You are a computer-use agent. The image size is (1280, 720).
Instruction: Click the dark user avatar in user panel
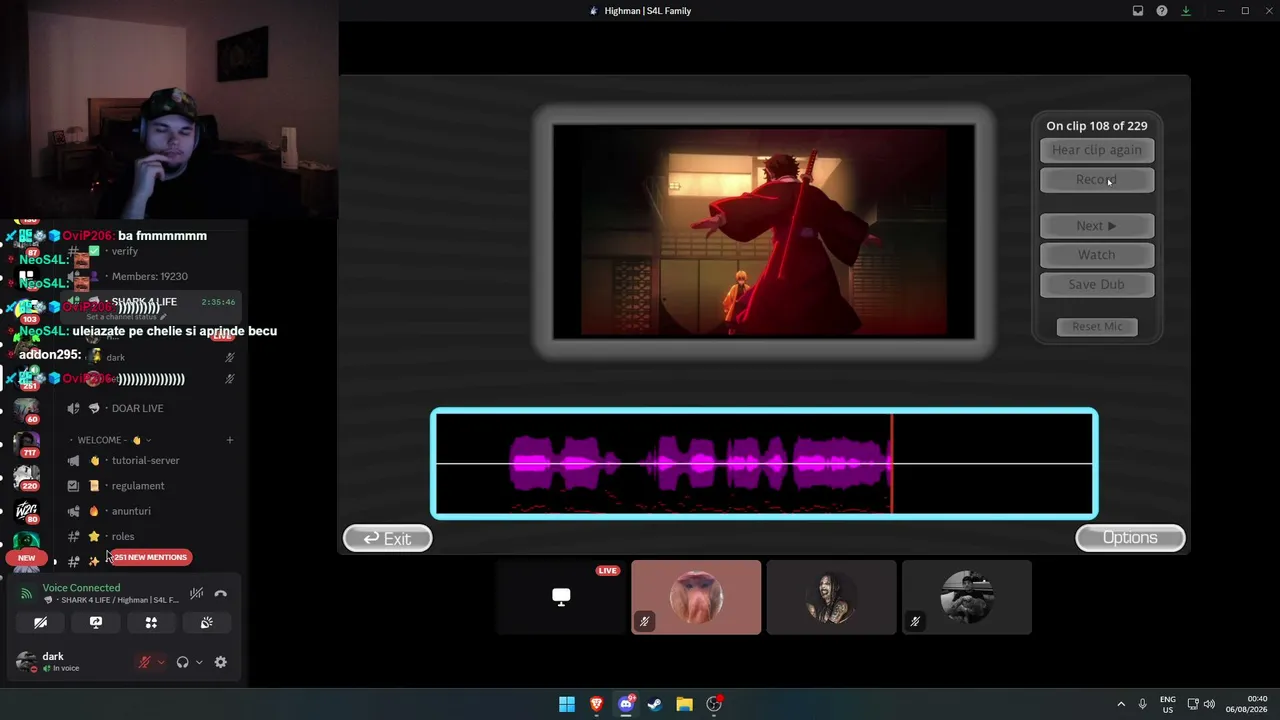coord(26,662)
